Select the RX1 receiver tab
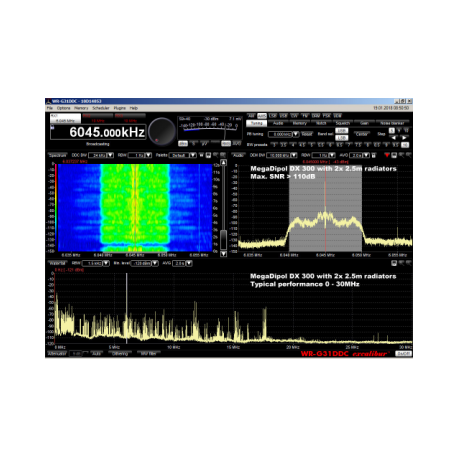Image resolution: width=458 pixels, height=458 pixels. [65, 118]
